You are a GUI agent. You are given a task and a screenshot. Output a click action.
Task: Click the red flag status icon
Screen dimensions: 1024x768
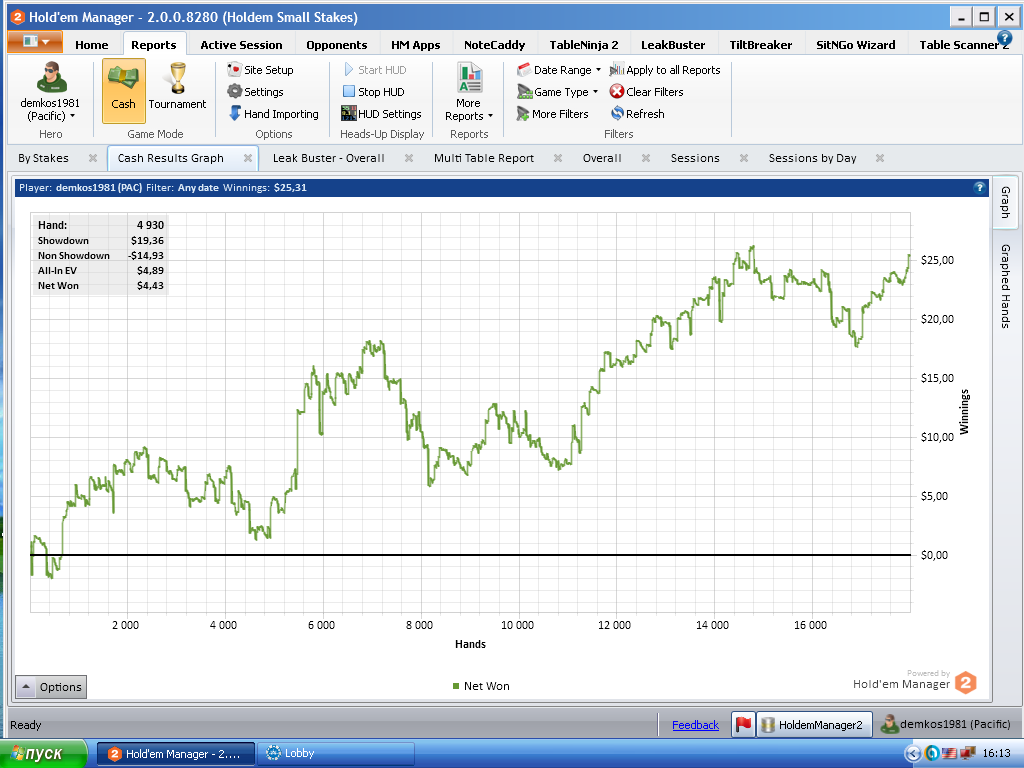(x=743, y=724)
